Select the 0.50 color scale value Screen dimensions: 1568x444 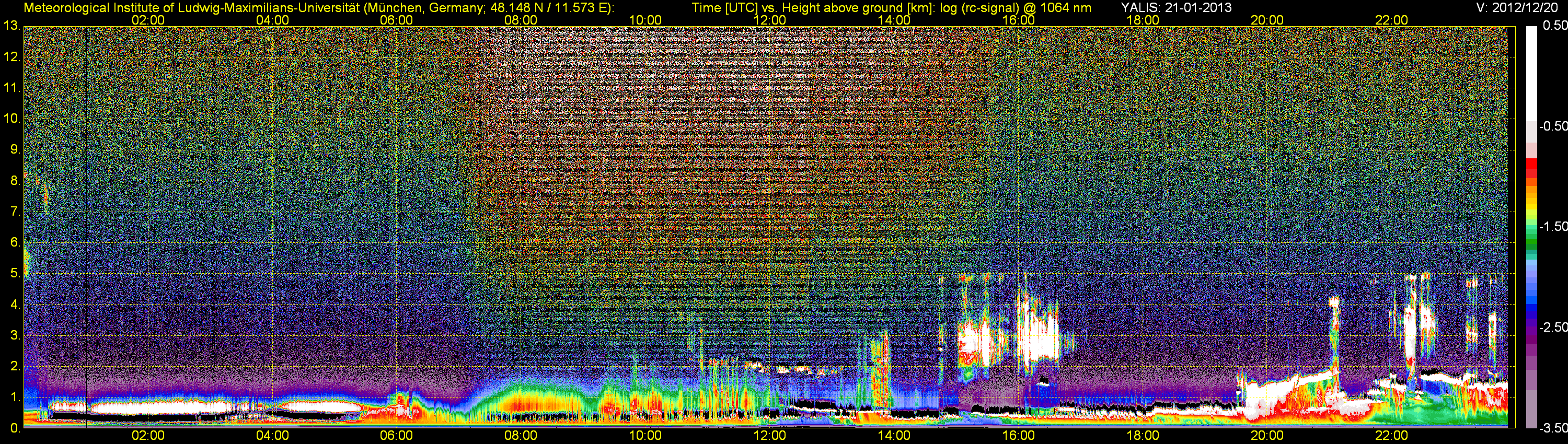click(x=1554, y=26)
